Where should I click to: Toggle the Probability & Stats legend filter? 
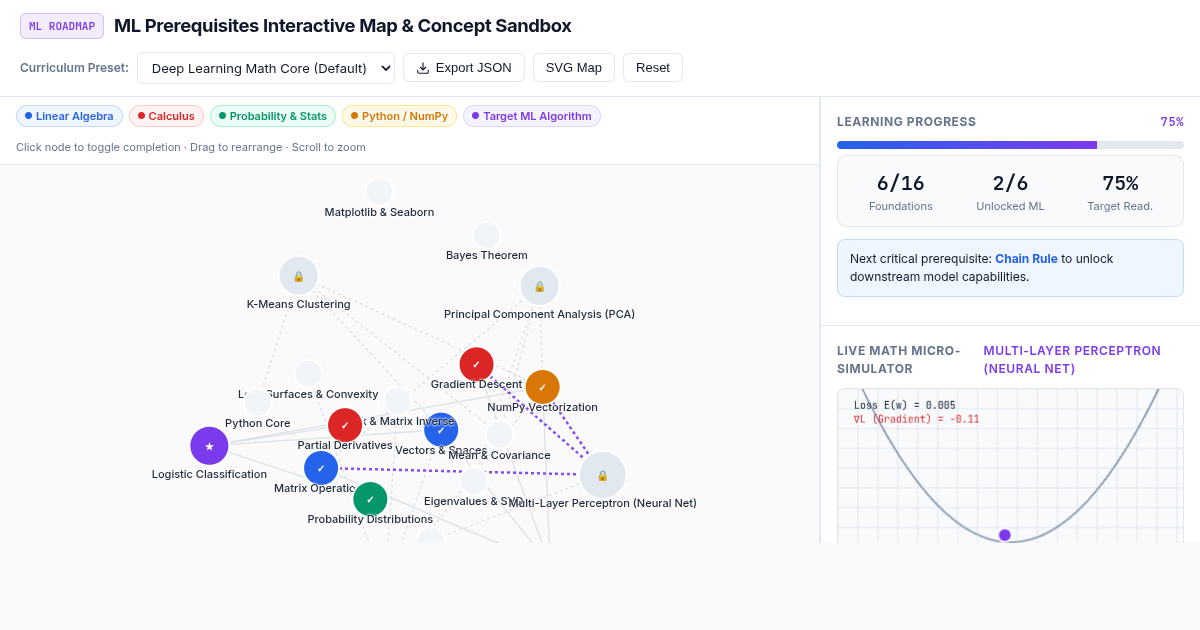click(x=273, y=116)
